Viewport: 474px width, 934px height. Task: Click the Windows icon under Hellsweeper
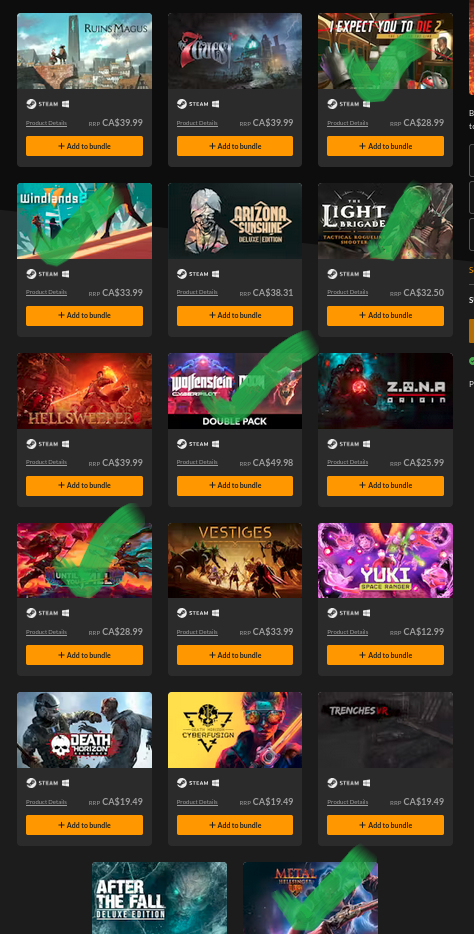pos(65,444)
